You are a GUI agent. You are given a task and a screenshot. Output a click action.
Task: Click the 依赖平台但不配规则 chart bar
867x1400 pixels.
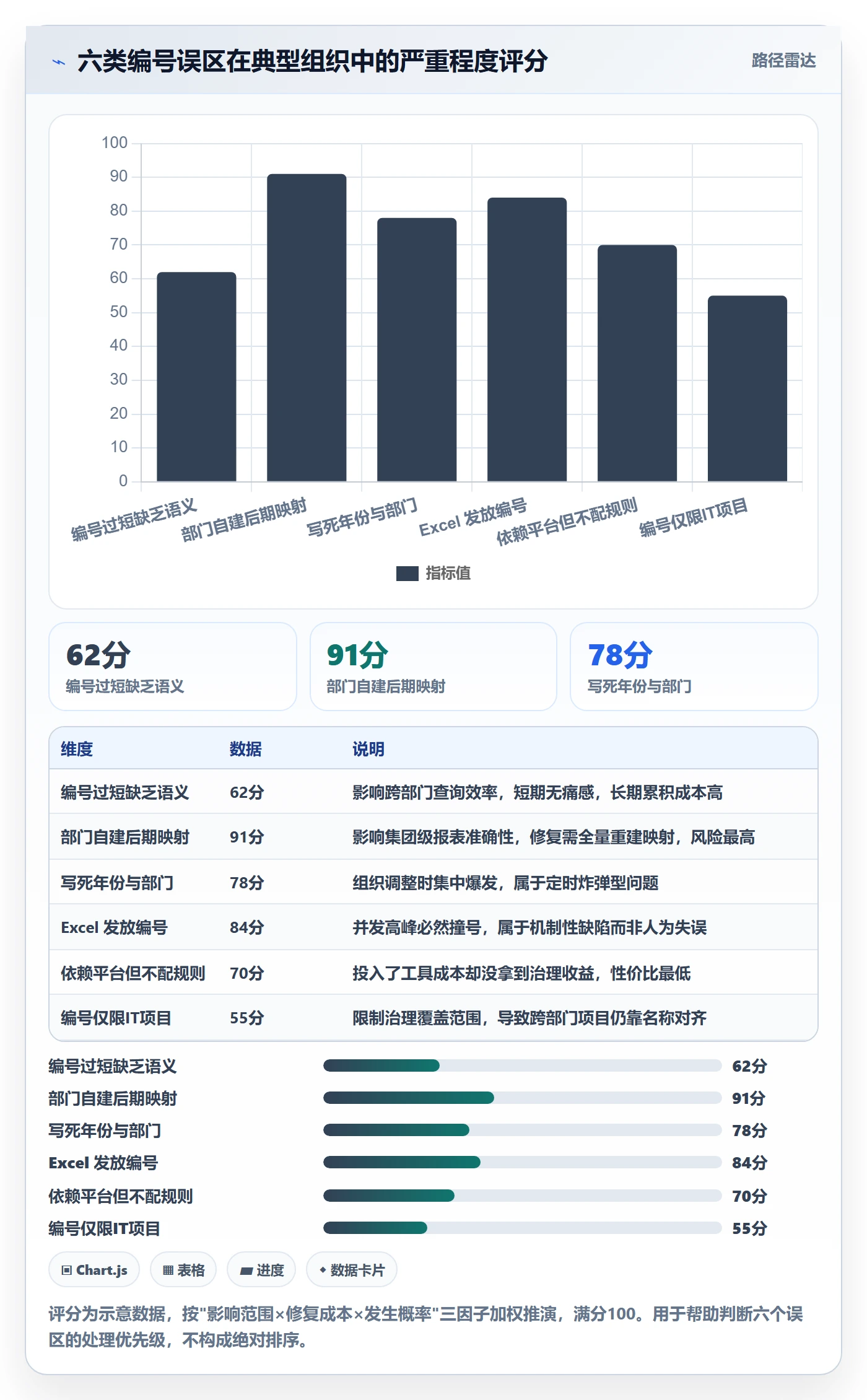(637, 363)
